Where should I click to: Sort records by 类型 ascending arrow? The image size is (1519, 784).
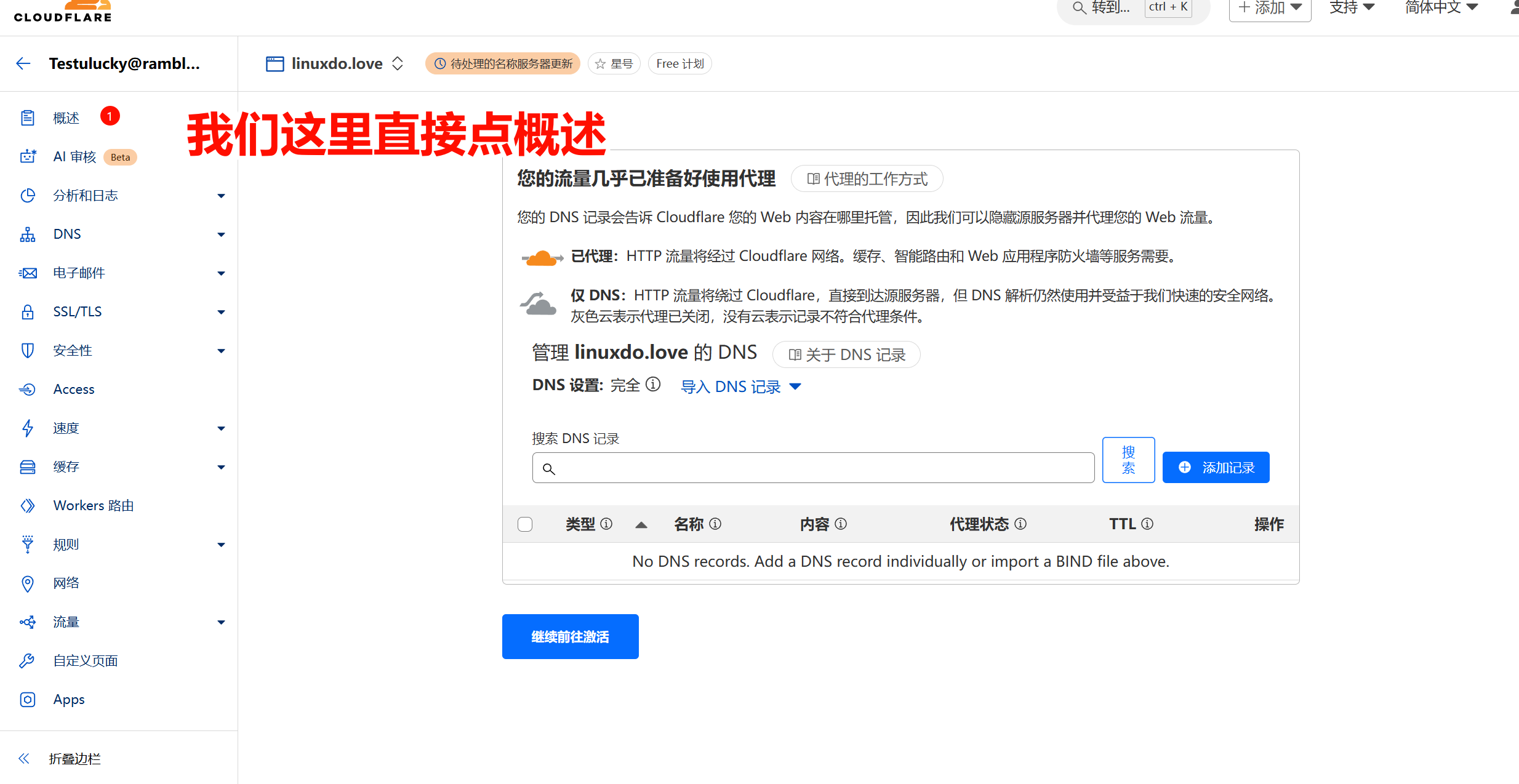coord(641,525)
